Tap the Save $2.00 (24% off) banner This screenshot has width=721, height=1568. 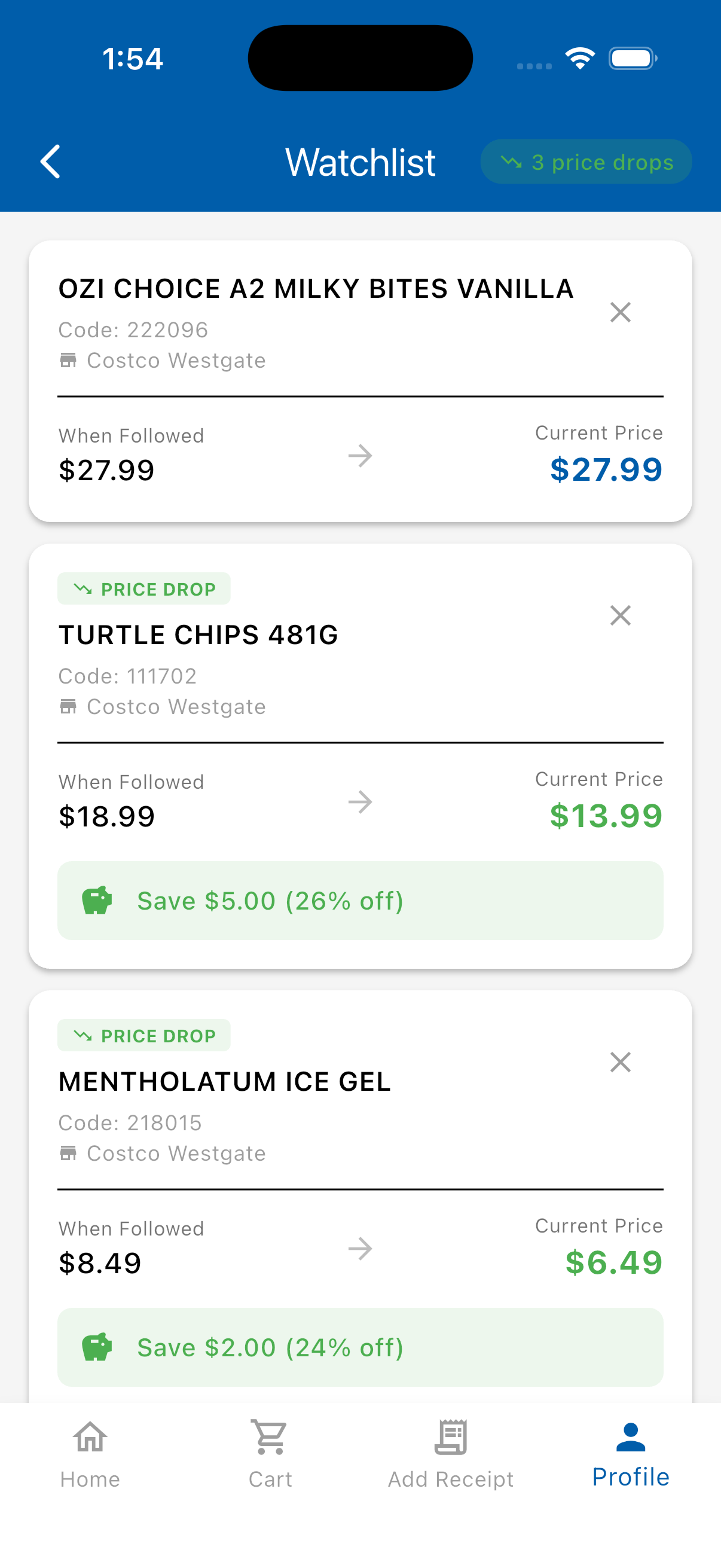(360, 1347)
